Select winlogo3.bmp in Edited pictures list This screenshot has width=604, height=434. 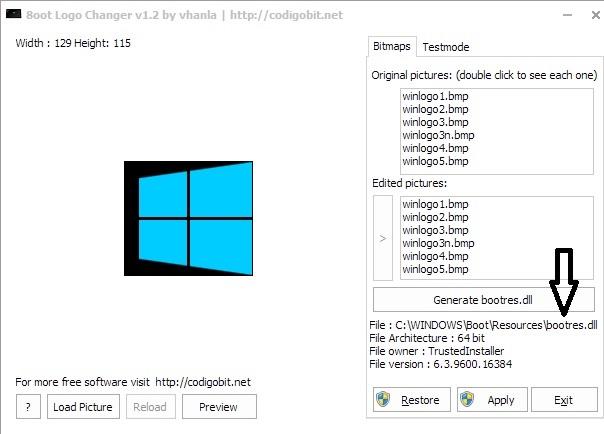(435, 230)
